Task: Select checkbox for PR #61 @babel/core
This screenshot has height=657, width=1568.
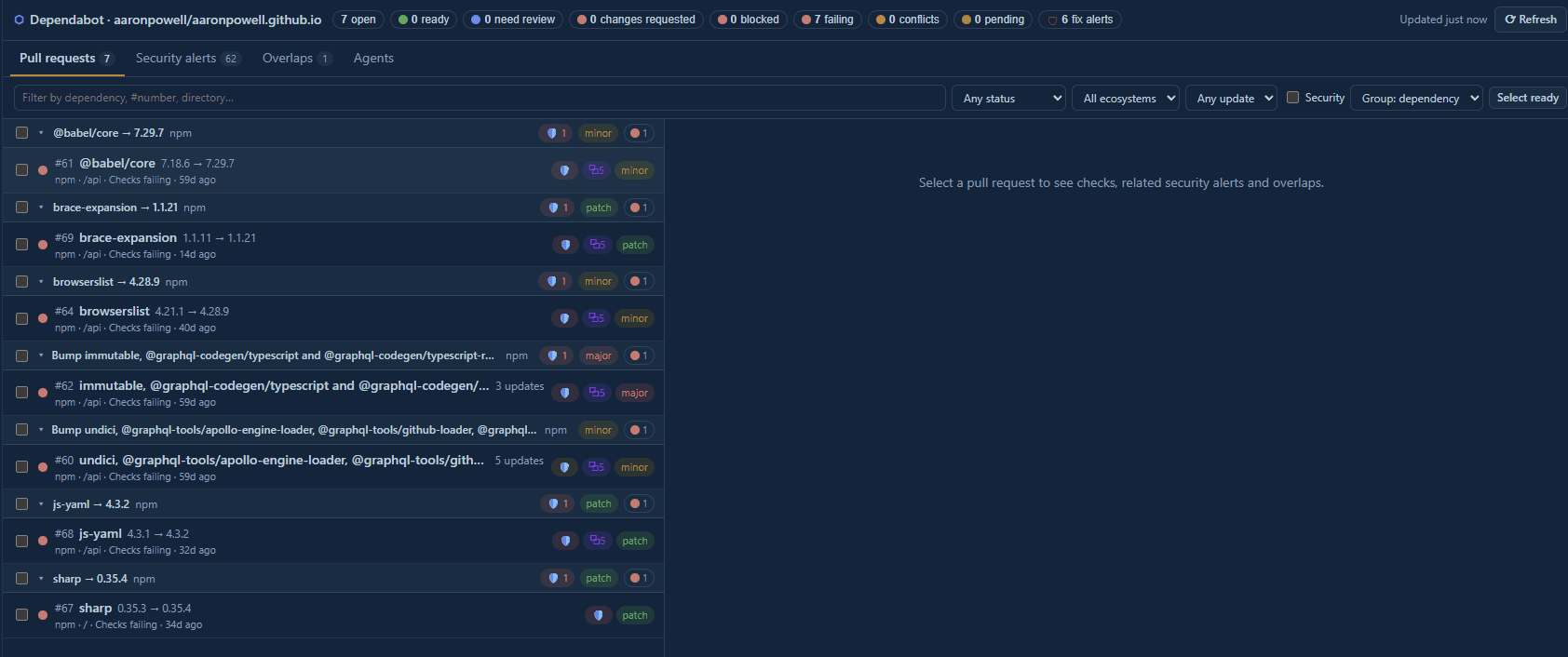Action: click(x=21, y=170)
